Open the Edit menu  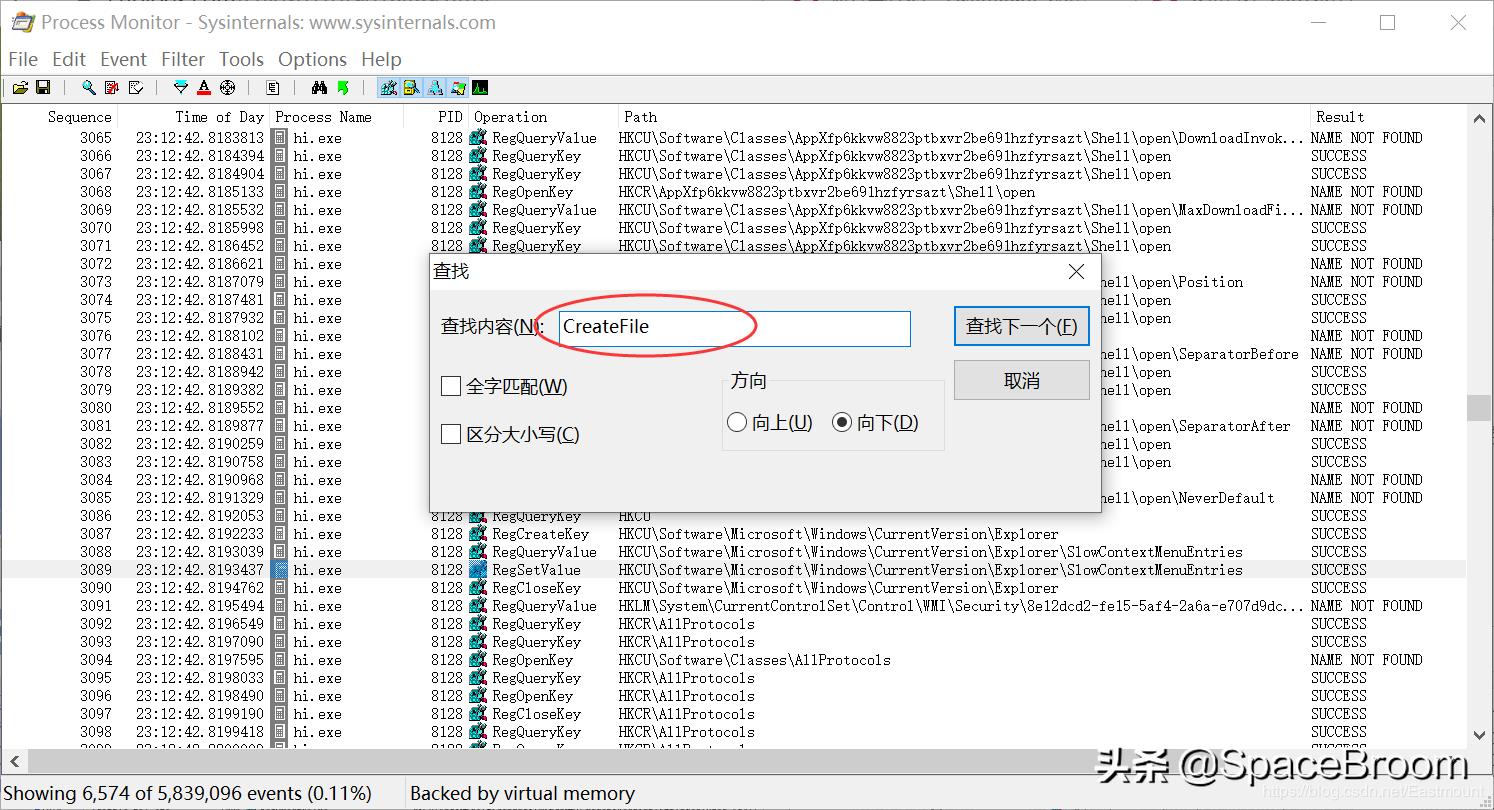point(69,59)
